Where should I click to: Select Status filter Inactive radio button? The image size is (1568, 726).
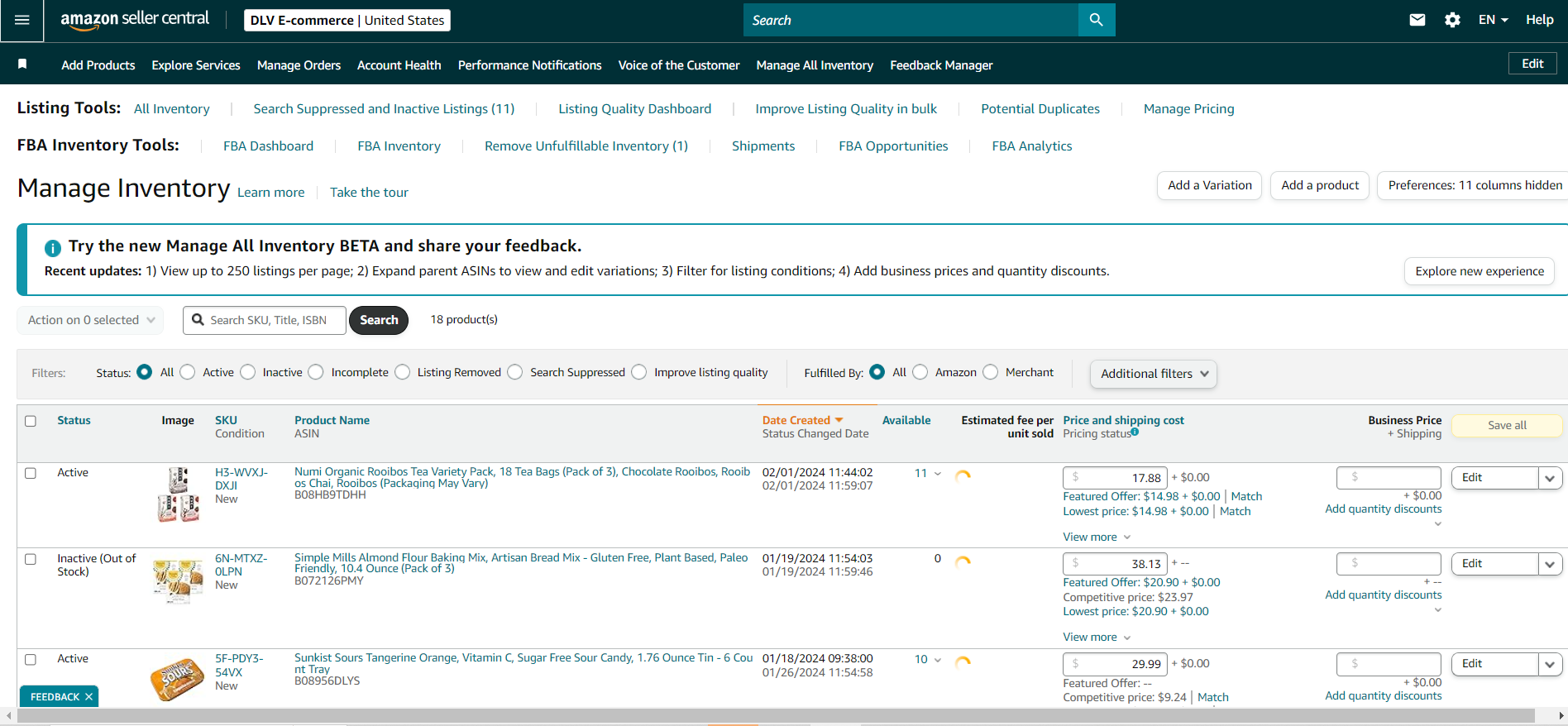[x=248, y=372]
